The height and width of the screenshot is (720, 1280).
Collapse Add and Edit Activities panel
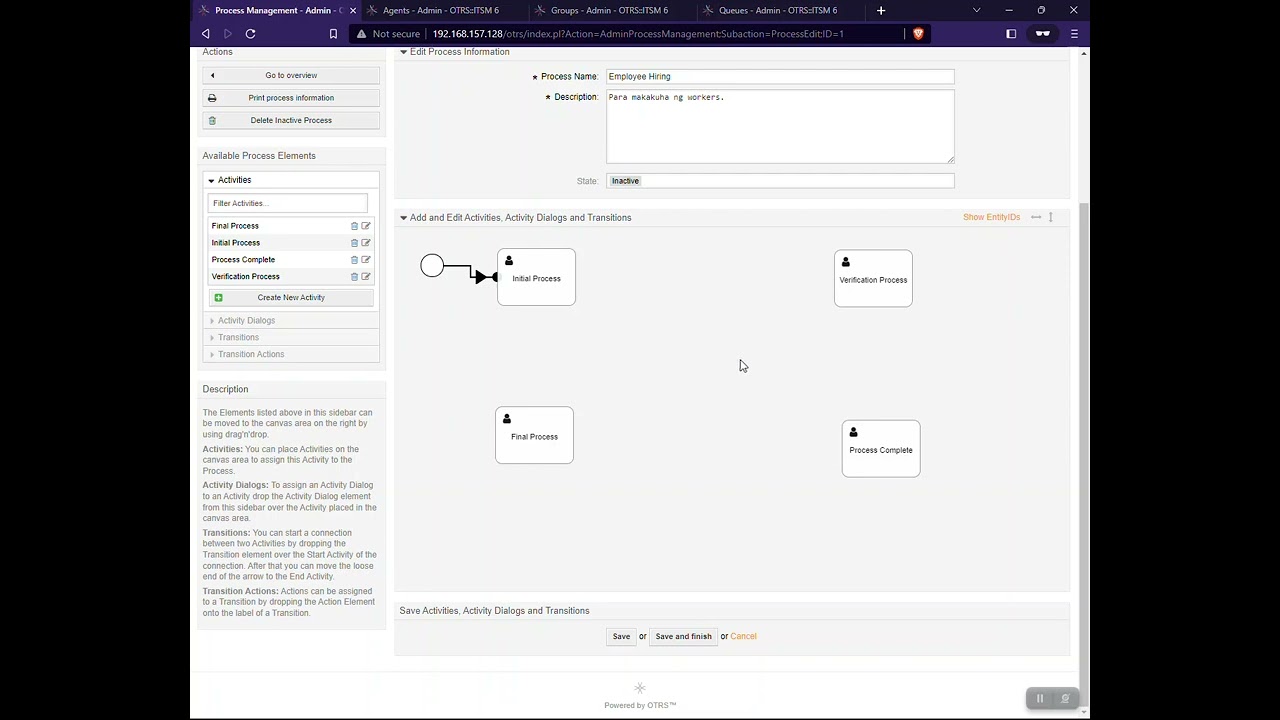[x=404, y=218]
